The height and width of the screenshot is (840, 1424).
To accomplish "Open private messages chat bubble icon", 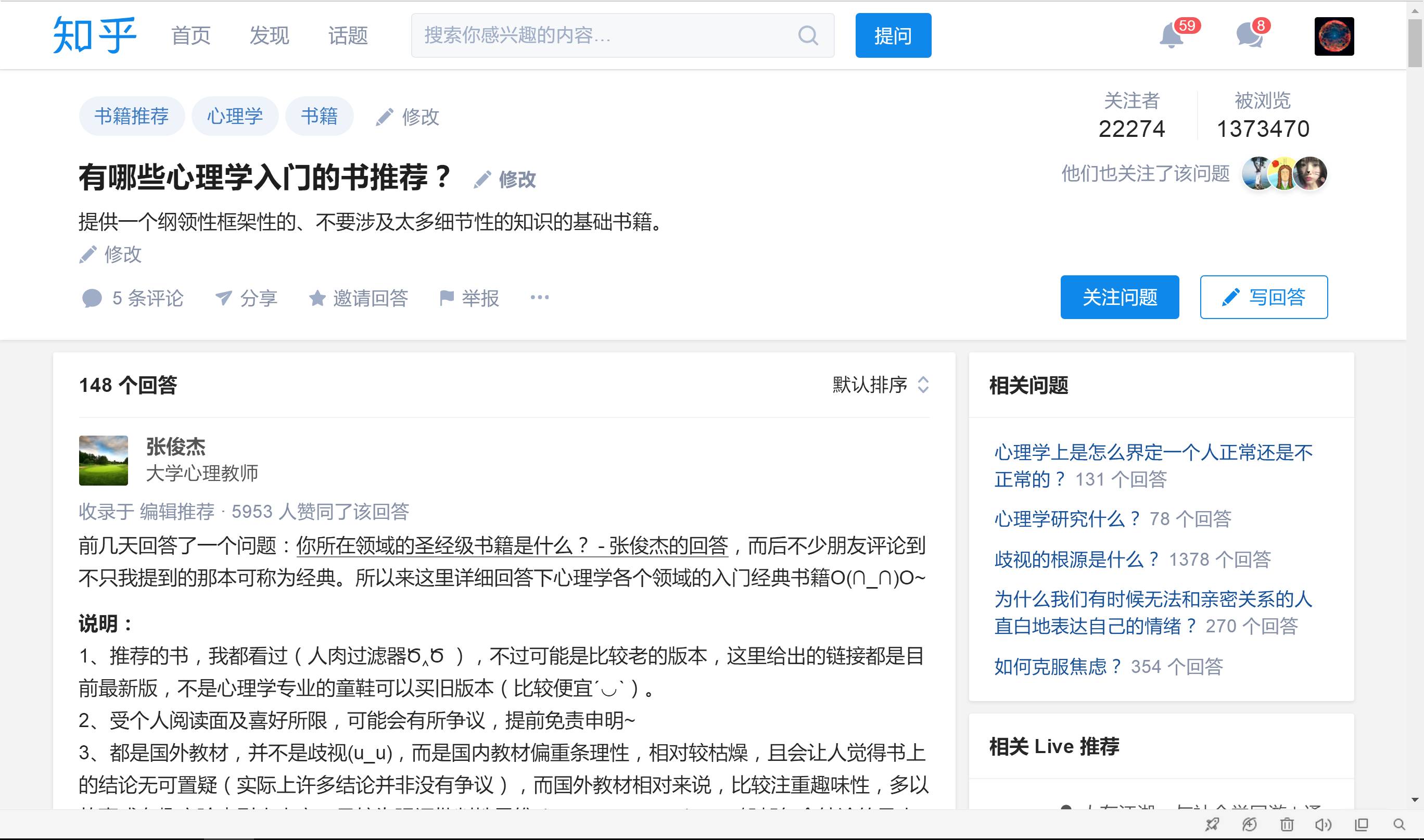I will 1249,37.
